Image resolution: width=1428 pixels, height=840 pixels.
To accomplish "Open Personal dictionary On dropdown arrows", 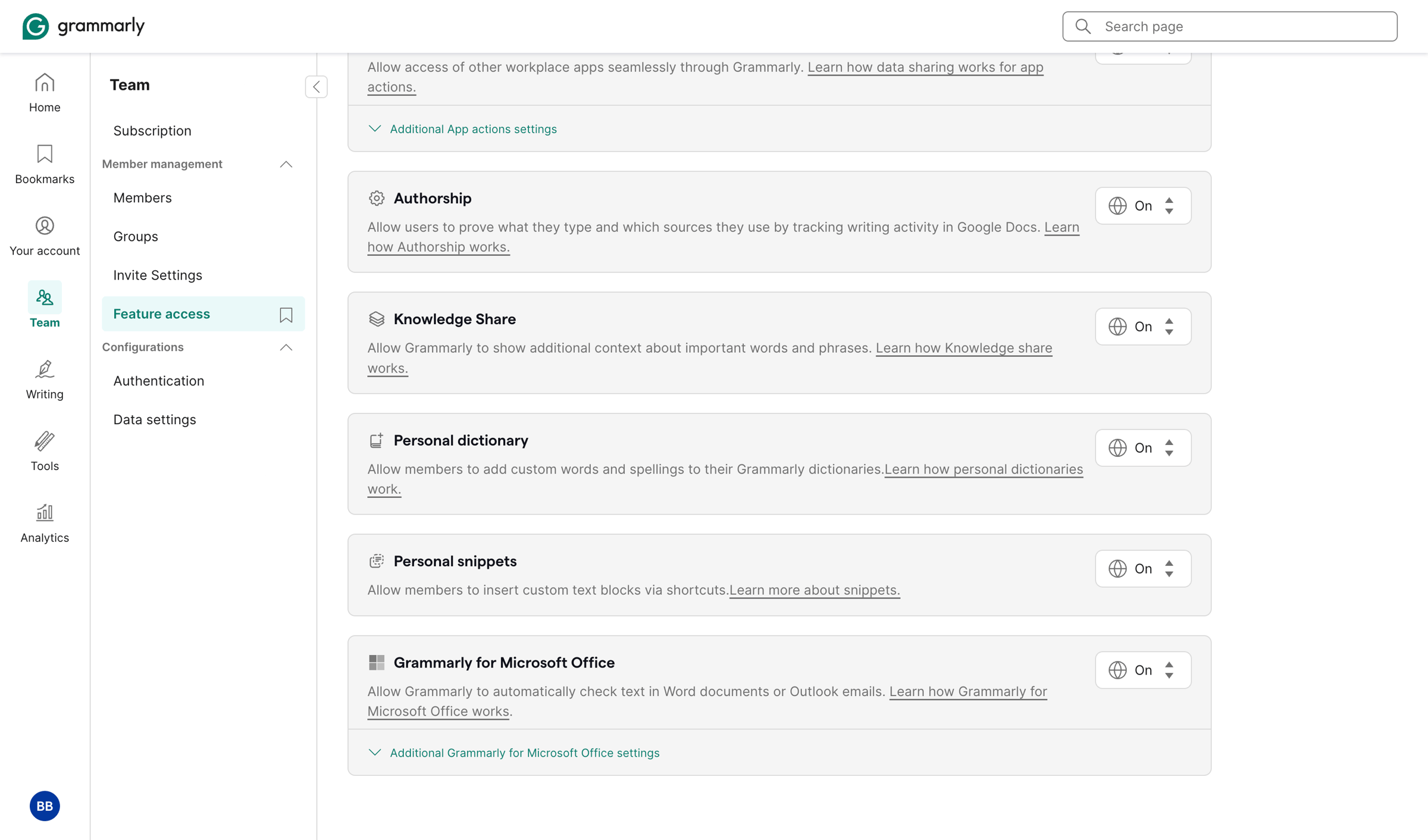I will point(1169,448).
